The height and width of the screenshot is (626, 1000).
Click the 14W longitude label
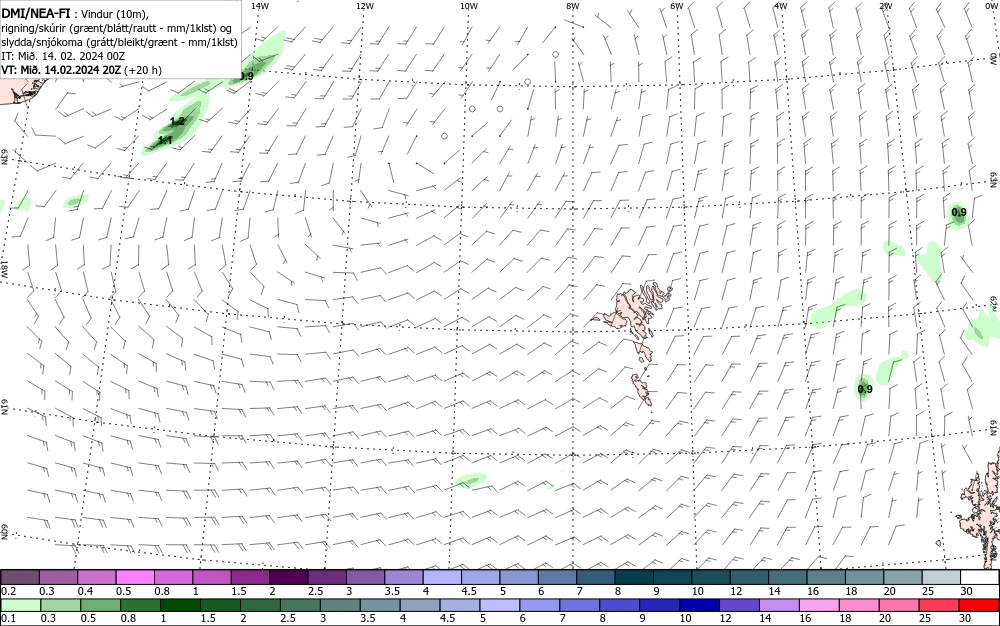260,6
